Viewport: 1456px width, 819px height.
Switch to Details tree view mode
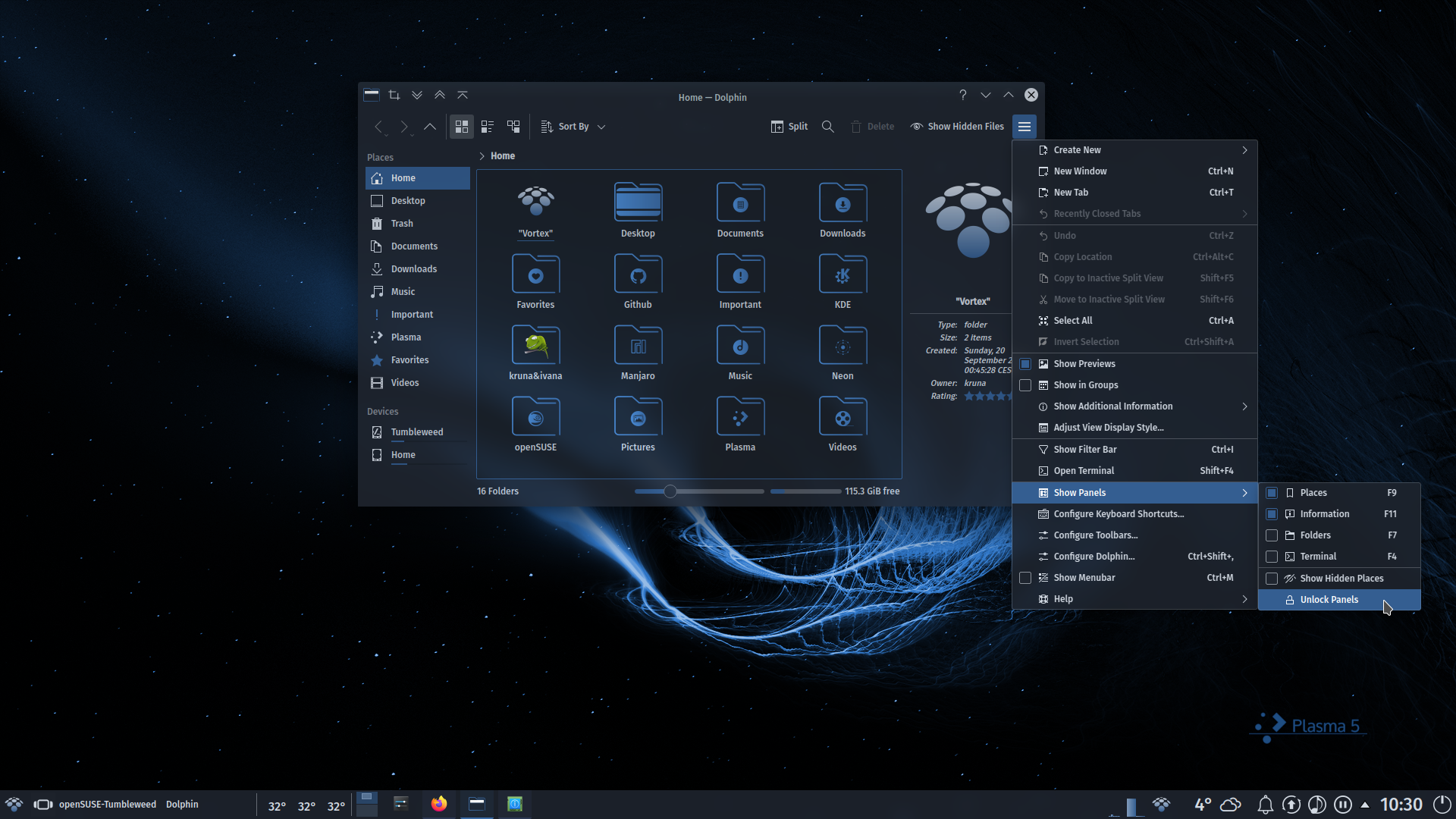(513, 127)
